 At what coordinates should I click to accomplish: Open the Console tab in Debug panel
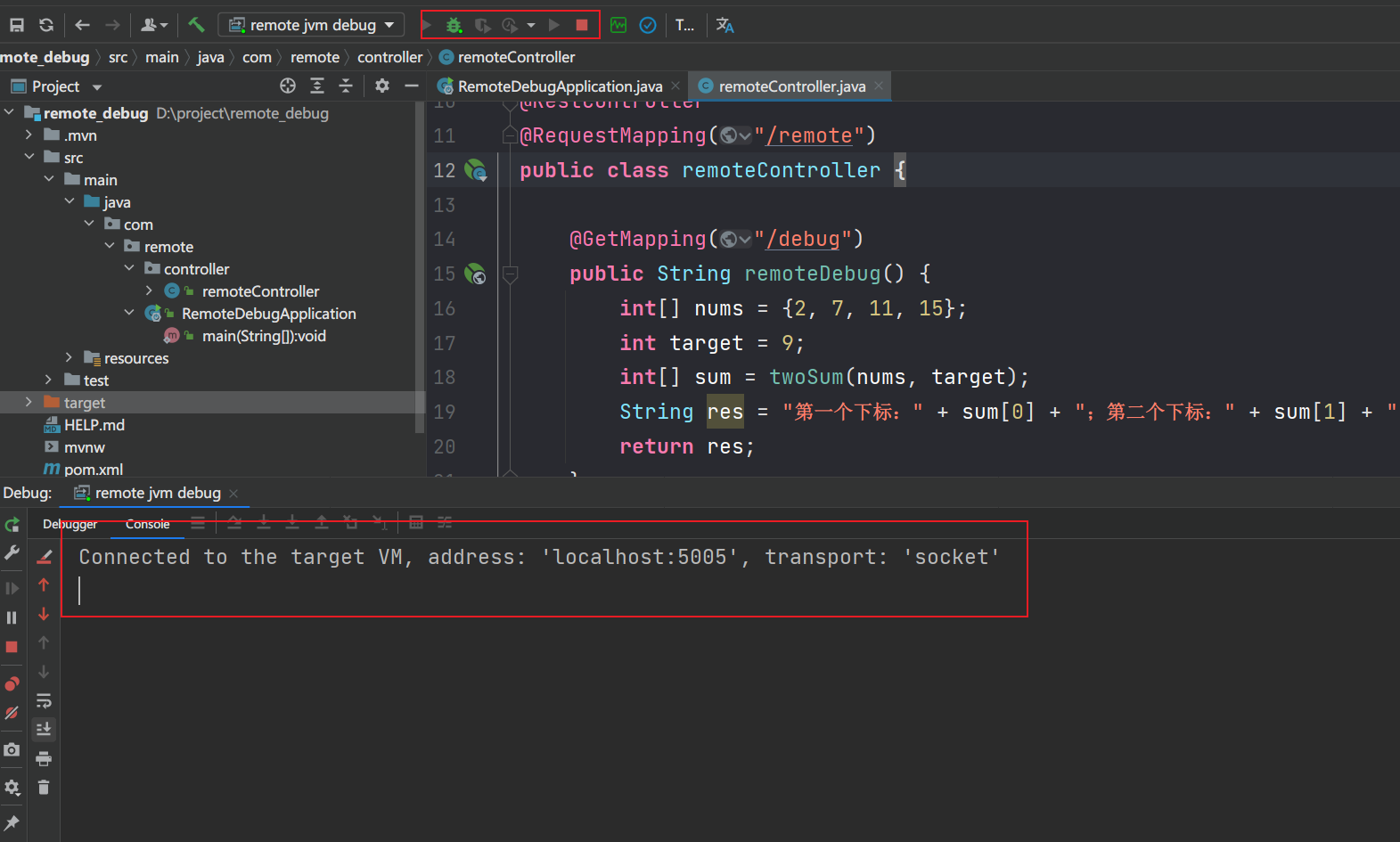pyautogui.click(x=148, y=524)
